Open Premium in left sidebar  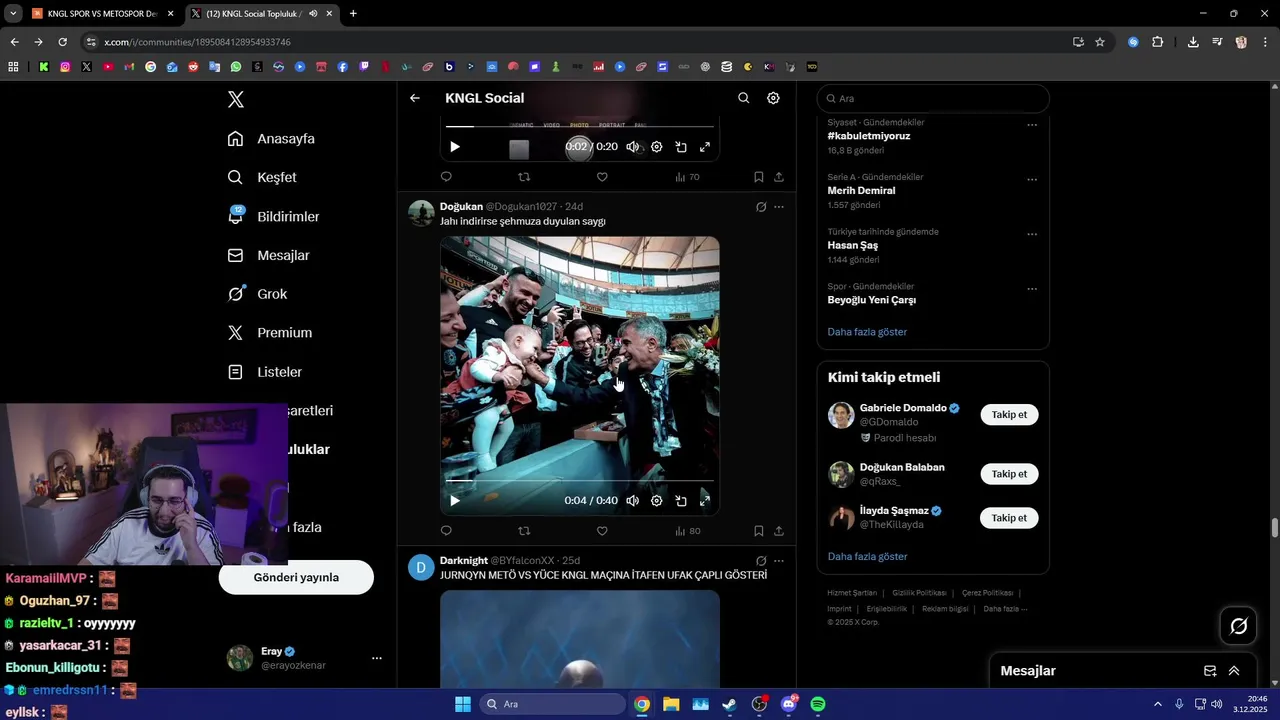270,333
